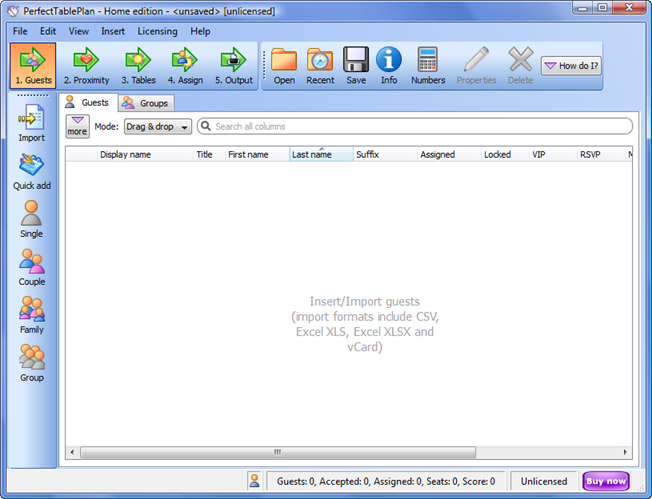This screenshot has height=499, width=652.
Task: Click the Info toolbar icon
Action: 388,65
